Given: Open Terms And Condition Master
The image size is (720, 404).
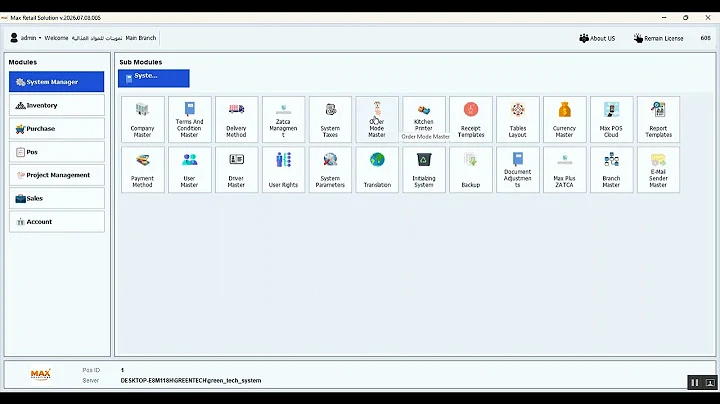Looking at the screenshot, I should click(x=189, y=119).
